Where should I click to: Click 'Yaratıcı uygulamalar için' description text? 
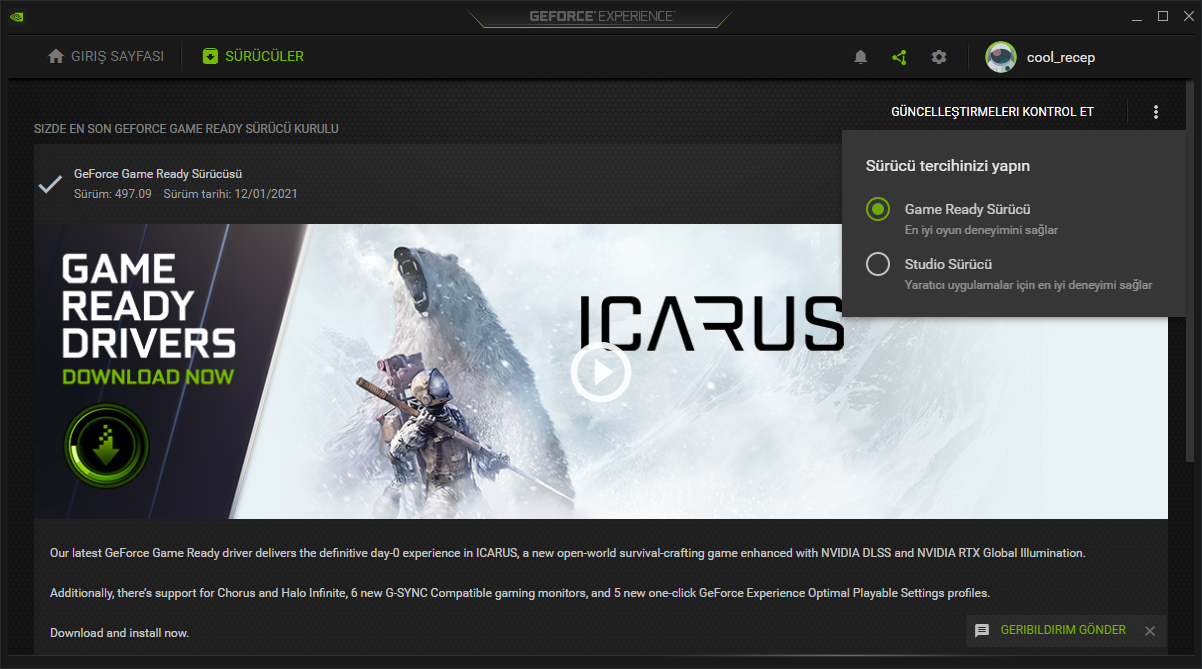(x=1028, y=285)
